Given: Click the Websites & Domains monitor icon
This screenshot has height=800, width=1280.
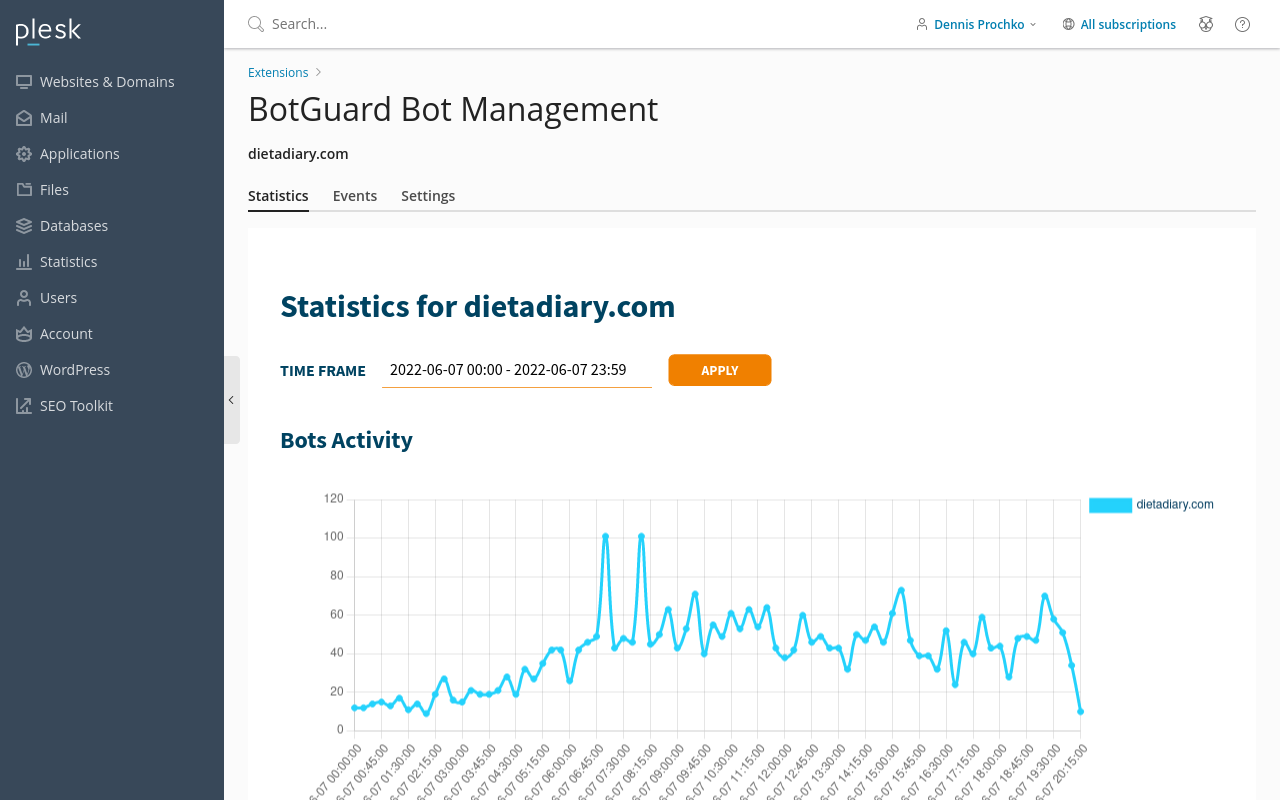Looking at the screenshot, I should pyautogui.click(x=24, y=82).
